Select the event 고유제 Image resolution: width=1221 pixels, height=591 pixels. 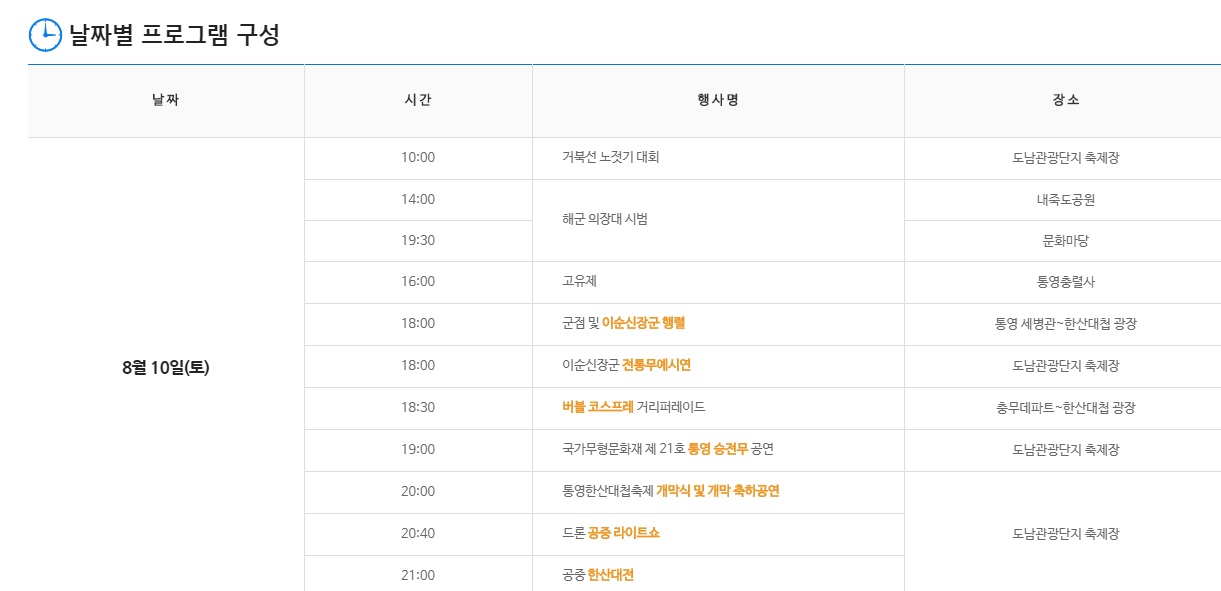580,281
